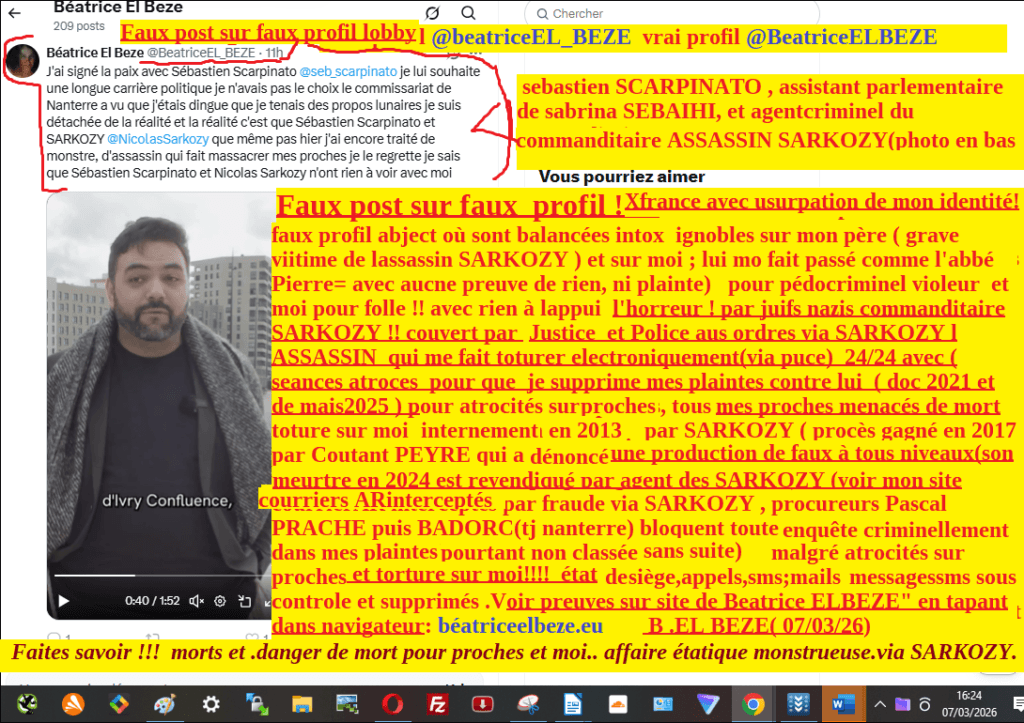
Task: Expand hidden system tray icons
Action: (x=880, y=703)
